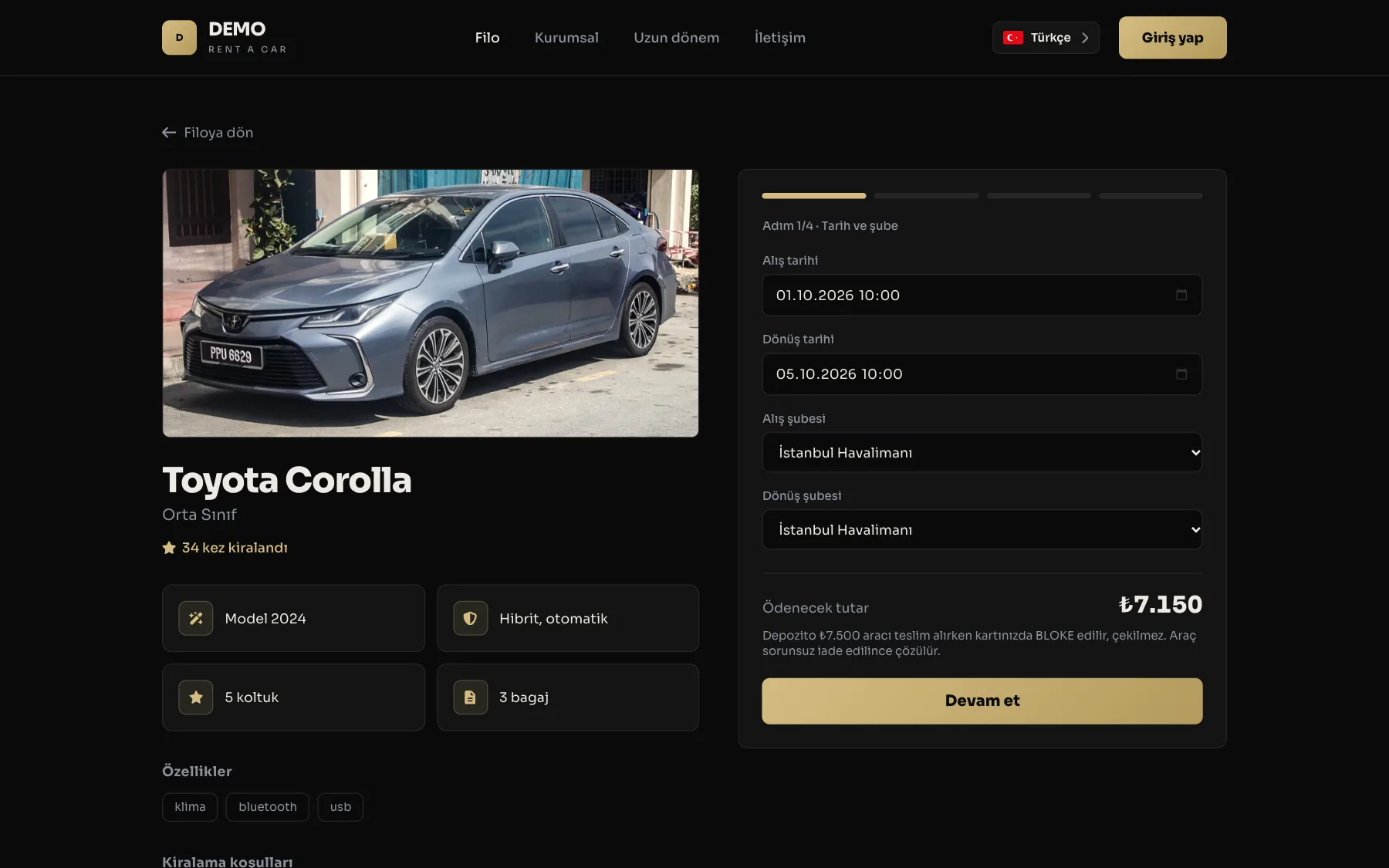Click the Adım 1/4 · Tarih ve şube text
Viewport: 1389px width, 868px height.
tap(830, 226)
